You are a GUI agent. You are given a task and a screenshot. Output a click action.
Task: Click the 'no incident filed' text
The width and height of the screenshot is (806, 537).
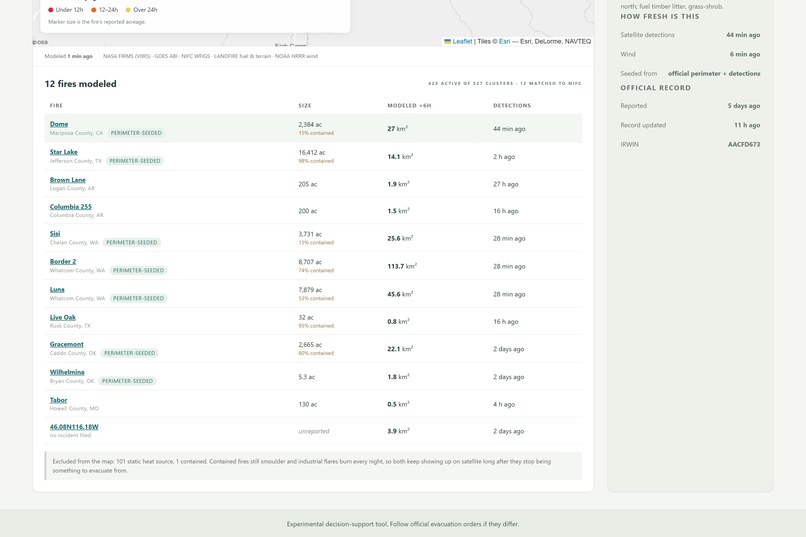coord(70,435)
